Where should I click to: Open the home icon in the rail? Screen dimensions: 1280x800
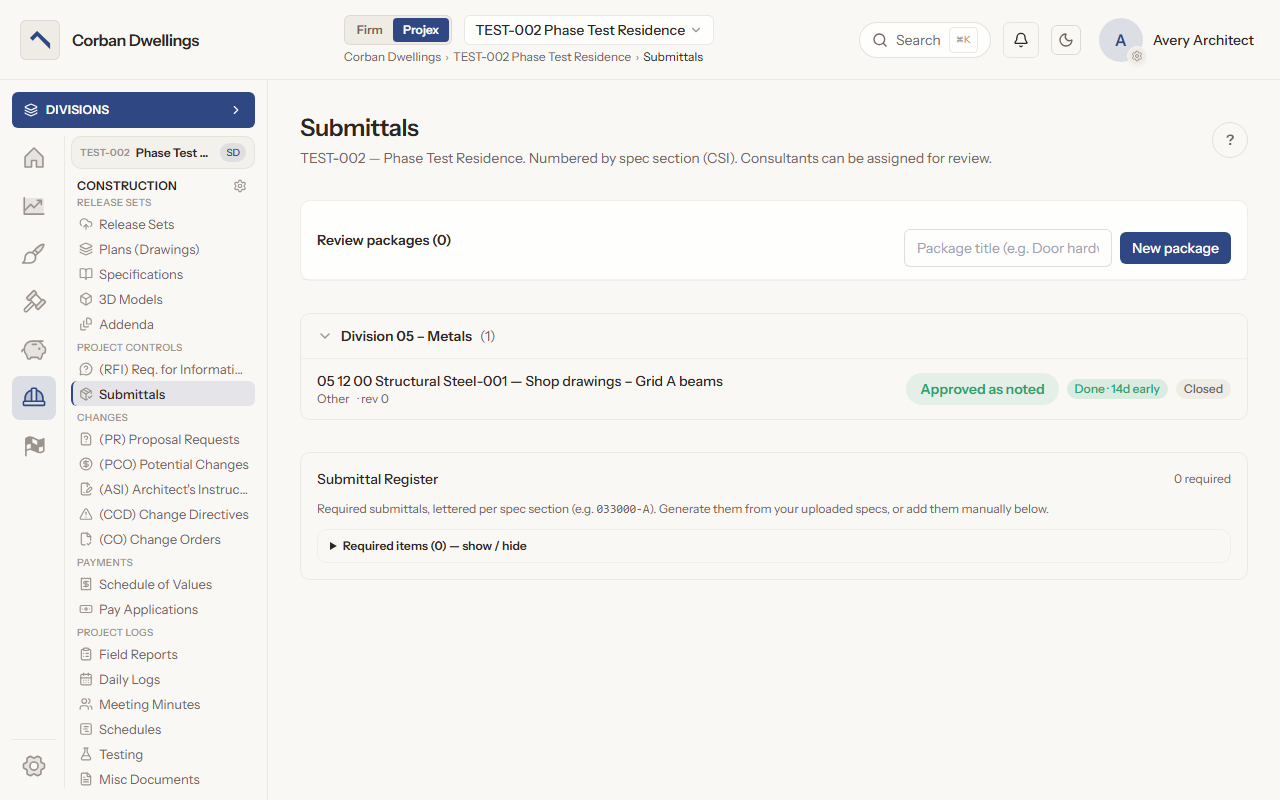click(x=34, y=158)
